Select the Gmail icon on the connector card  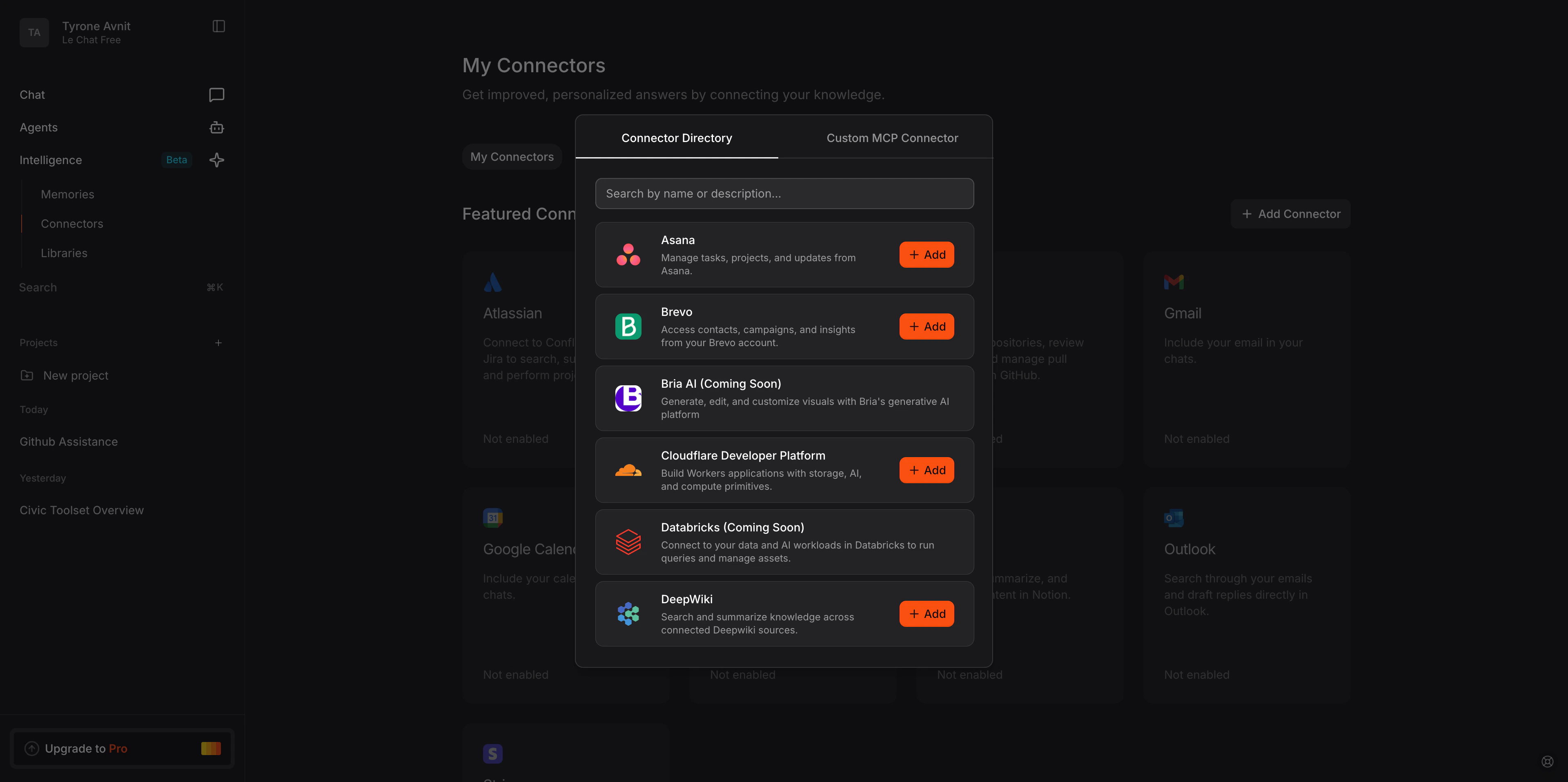pyautogui.click(x=1174, y=282)
